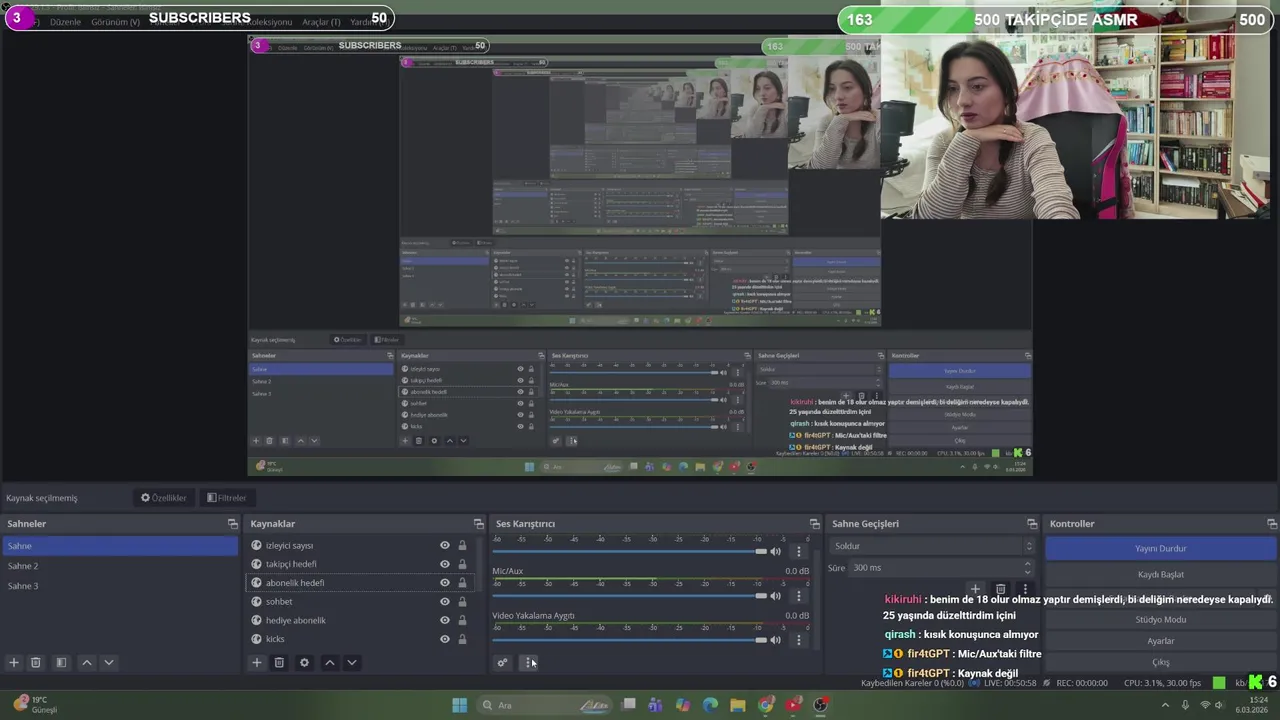This screenshot has height=720, width=1280.
Task: Adjust the Süre 300 ms spinner arrows
Action: click(x=1028, y=567)
